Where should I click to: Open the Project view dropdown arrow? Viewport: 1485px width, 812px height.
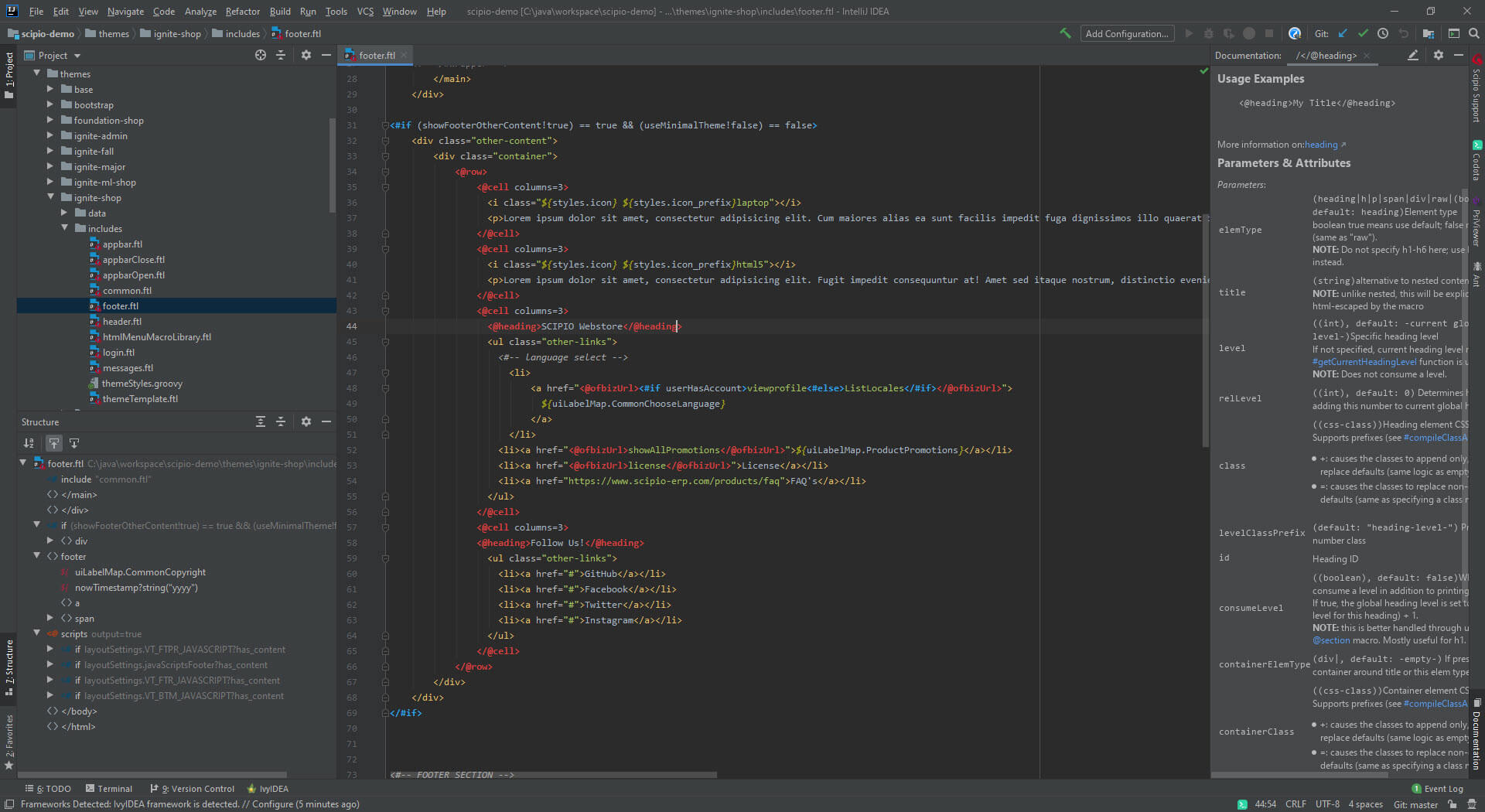(77, 56)
